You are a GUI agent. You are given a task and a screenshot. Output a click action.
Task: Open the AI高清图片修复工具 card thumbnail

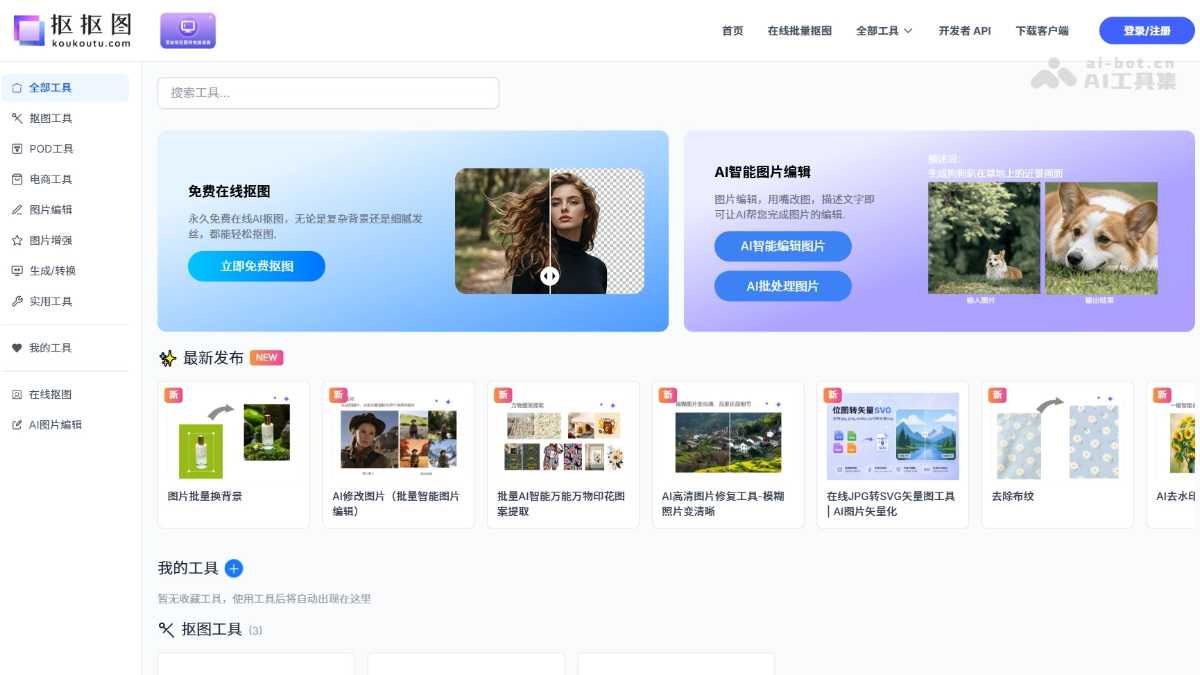(728, 436)
